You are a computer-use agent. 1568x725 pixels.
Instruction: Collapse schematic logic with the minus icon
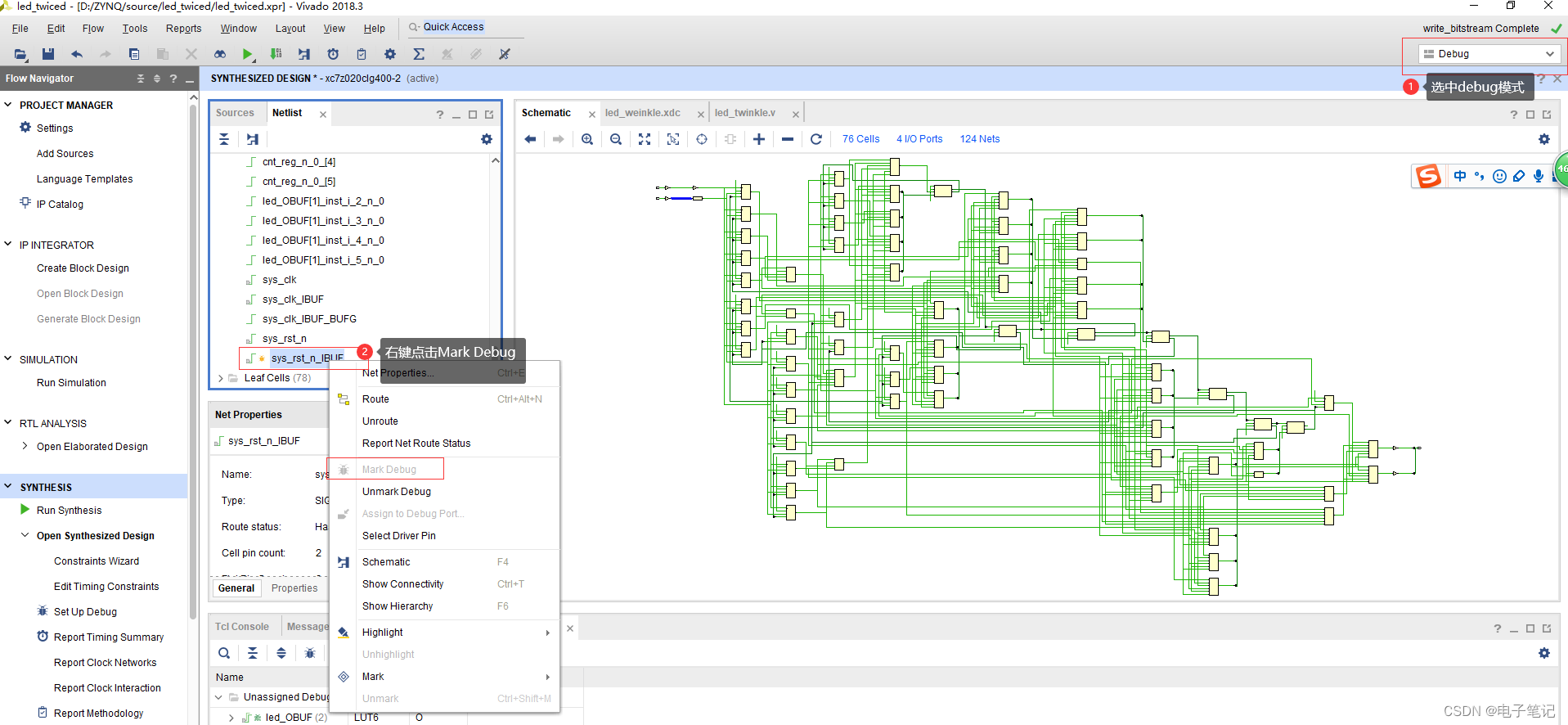pos(788,139)
